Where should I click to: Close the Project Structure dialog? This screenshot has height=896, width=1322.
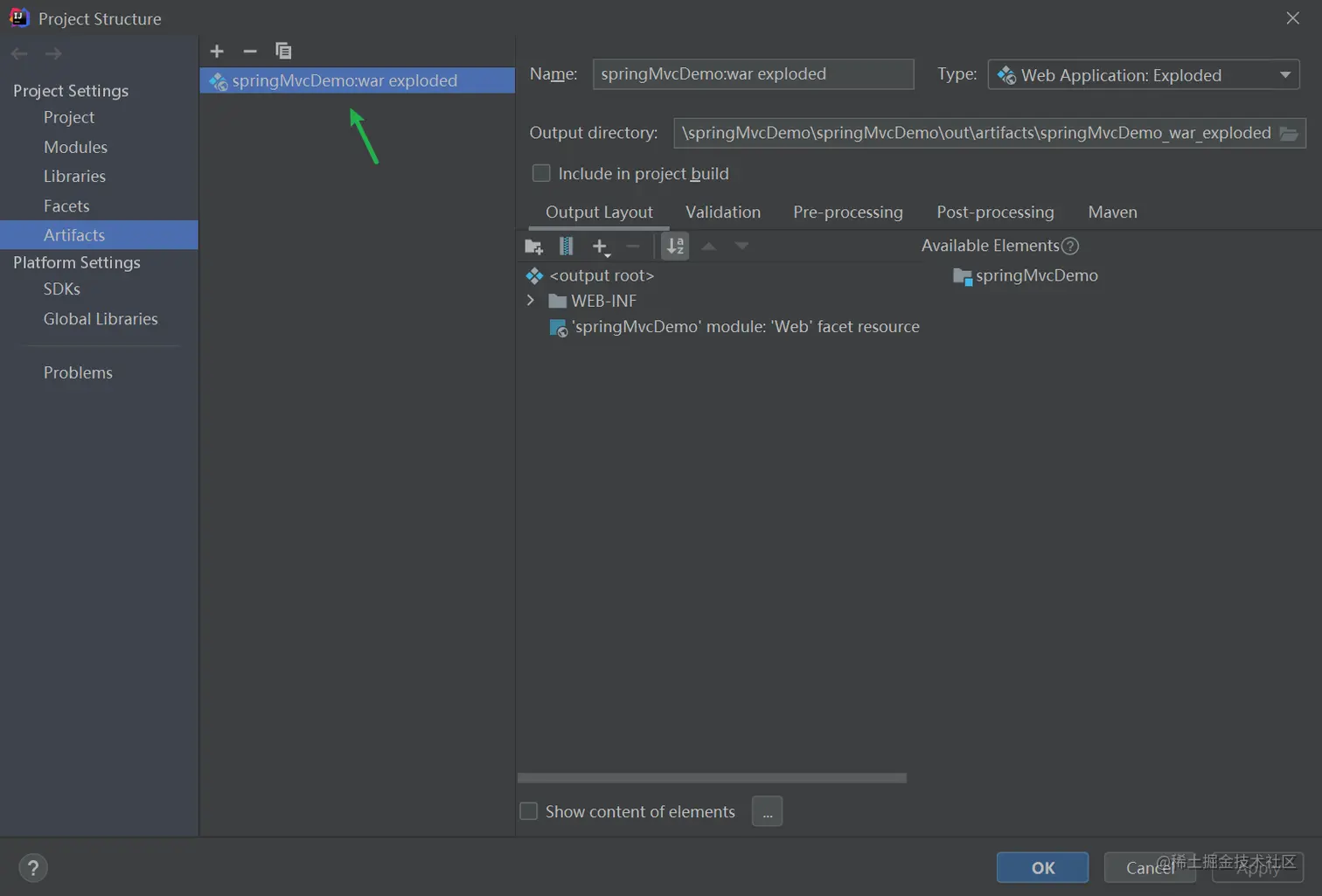pos(1293,18)
